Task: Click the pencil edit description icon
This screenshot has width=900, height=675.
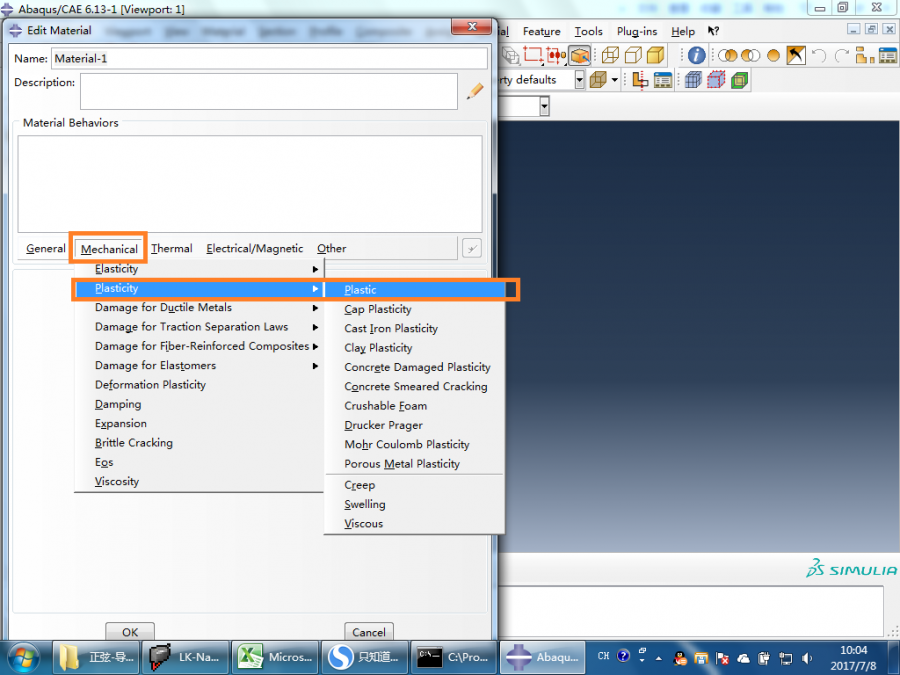Action: coord(475,91)
